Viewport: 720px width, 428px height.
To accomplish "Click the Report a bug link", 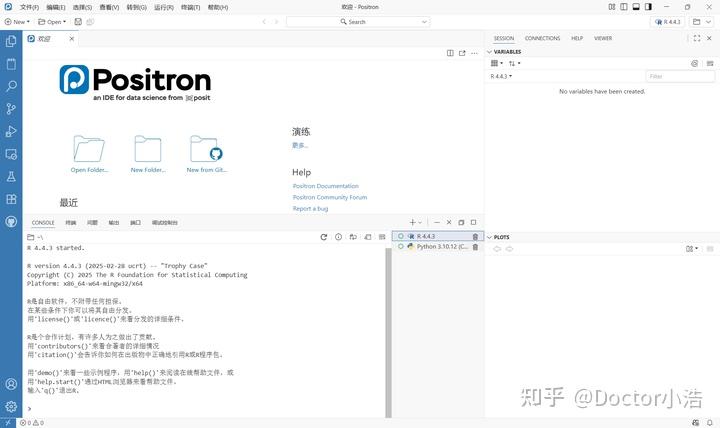I will 310,208.
